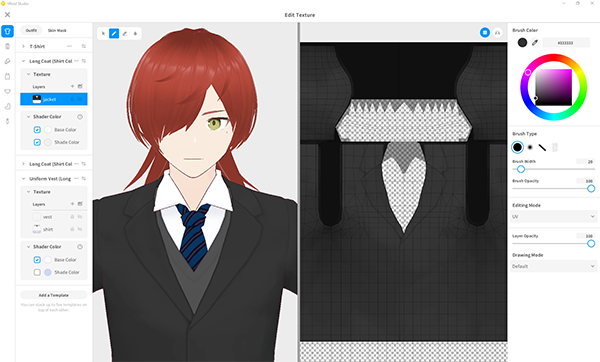
Task: Click the Add a Template button
Action: pyautogui.click(x=54, y=295)
